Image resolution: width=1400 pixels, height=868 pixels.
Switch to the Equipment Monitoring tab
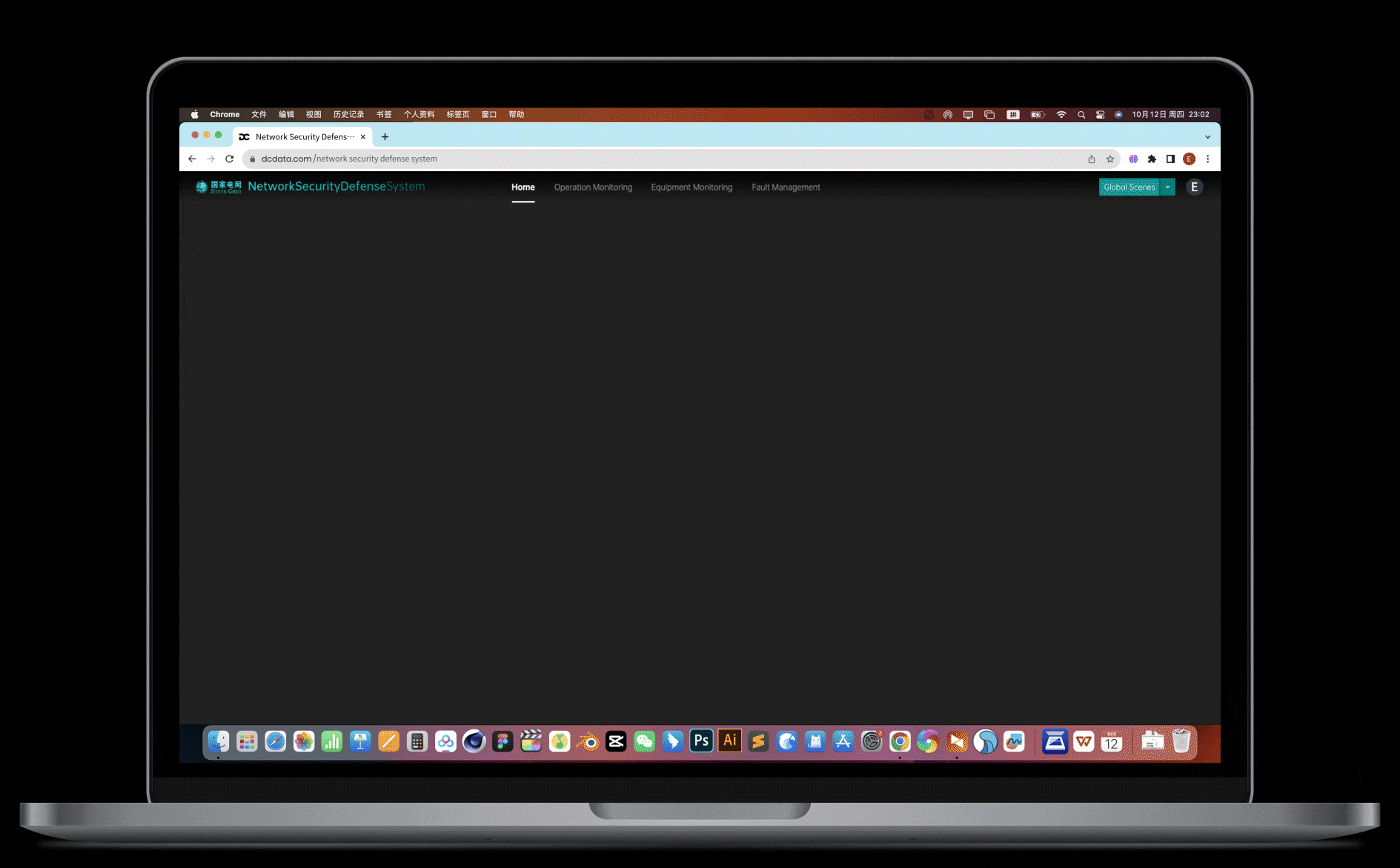tap(691, 188)
